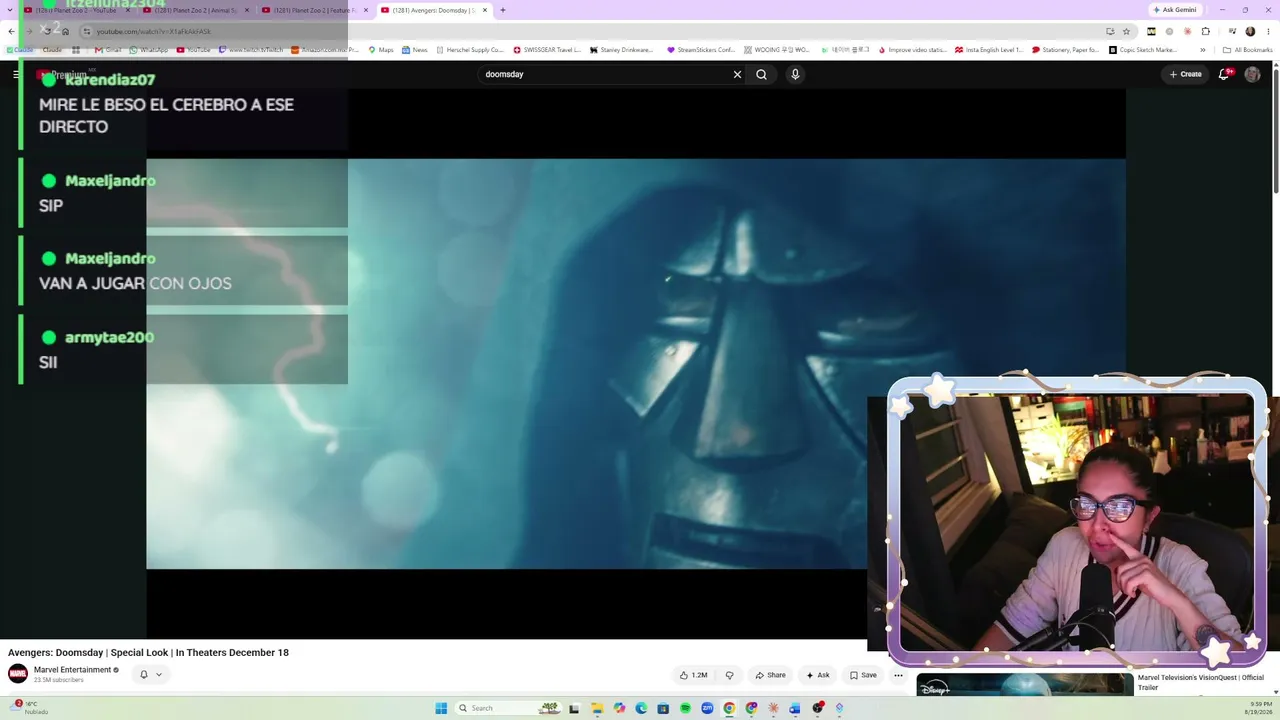Image resolution: width=1280 pixels, height=720 pixels.
Task: Open the Marvel Entertainment channel avatar
Action: [x=18, y=674]
